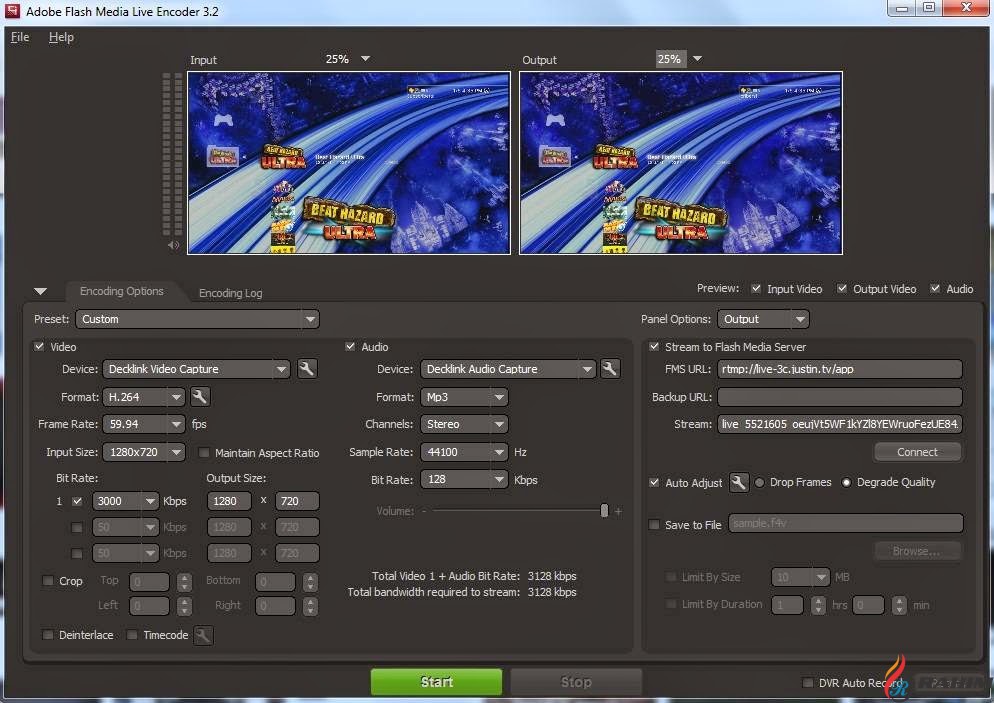Open video device settings wrench icon

click(x=307, y=369)
